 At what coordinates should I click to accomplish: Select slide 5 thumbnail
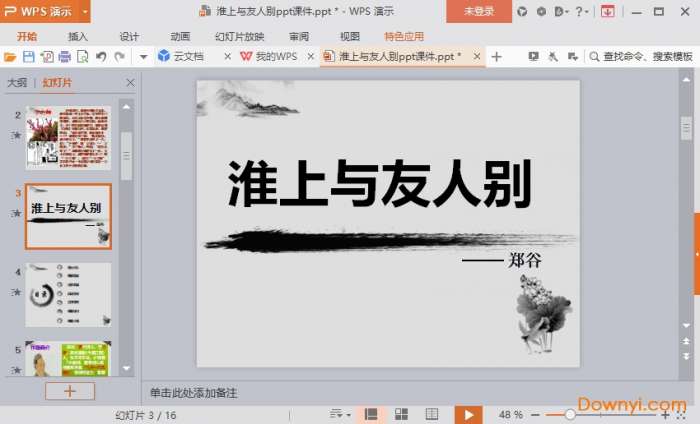click(68, 358)
